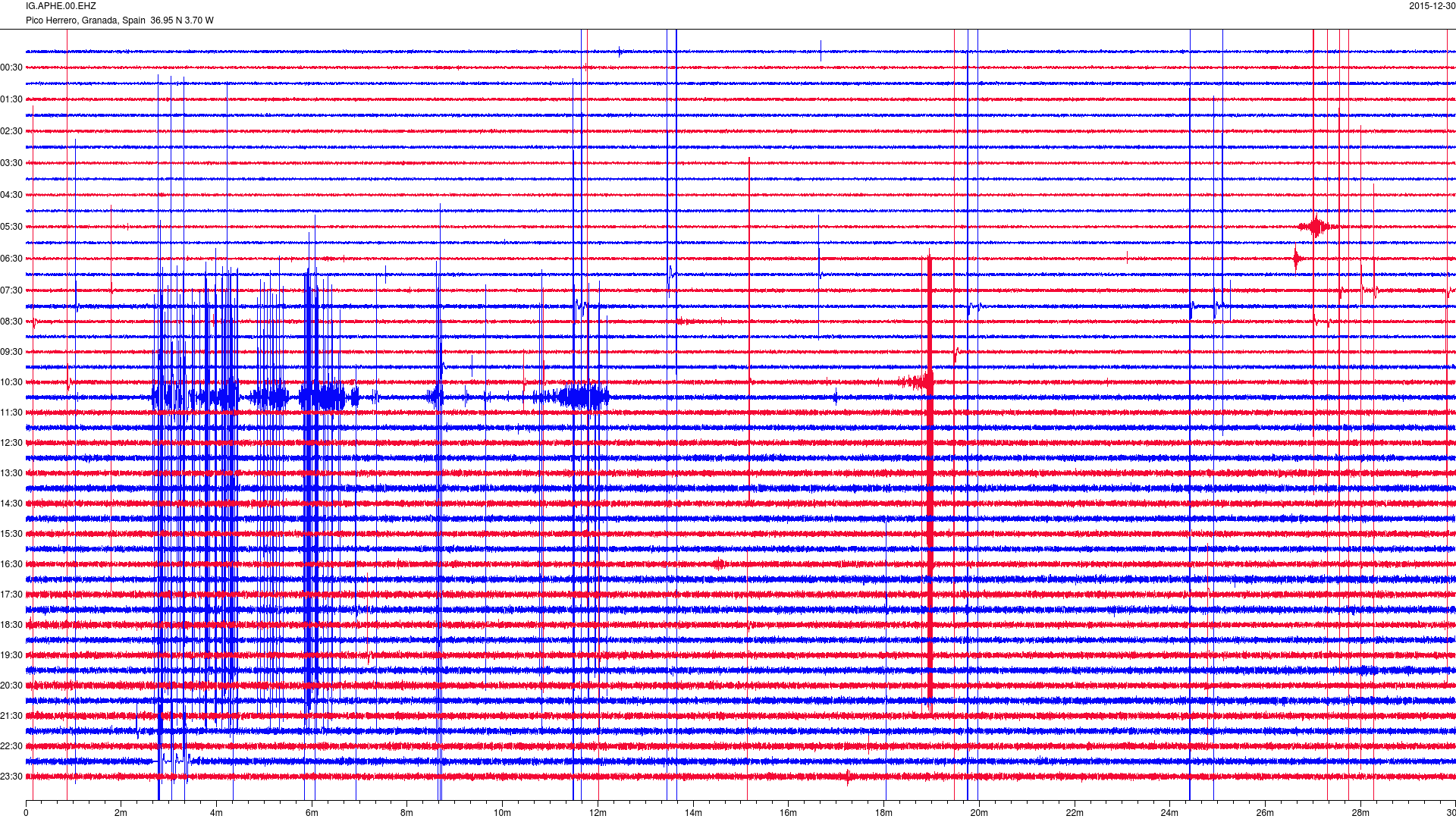
Task: Click the 15:30 time label
Action: click(11, 534)
